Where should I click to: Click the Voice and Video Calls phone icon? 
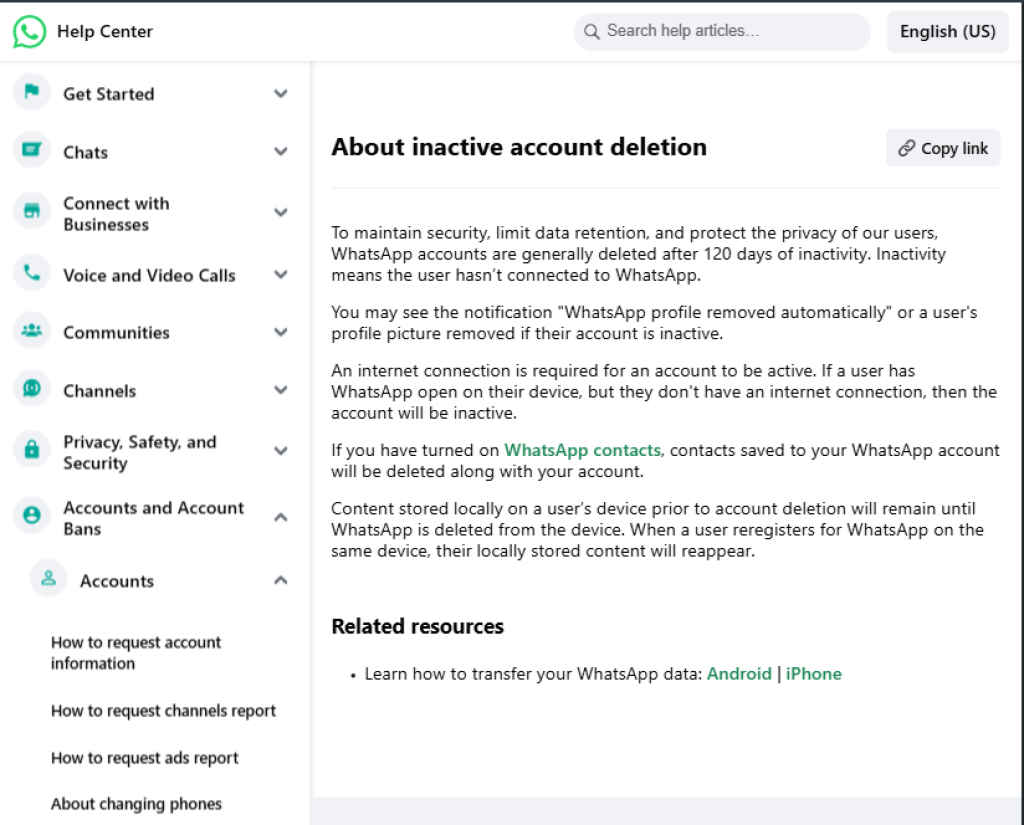(32, 274)
